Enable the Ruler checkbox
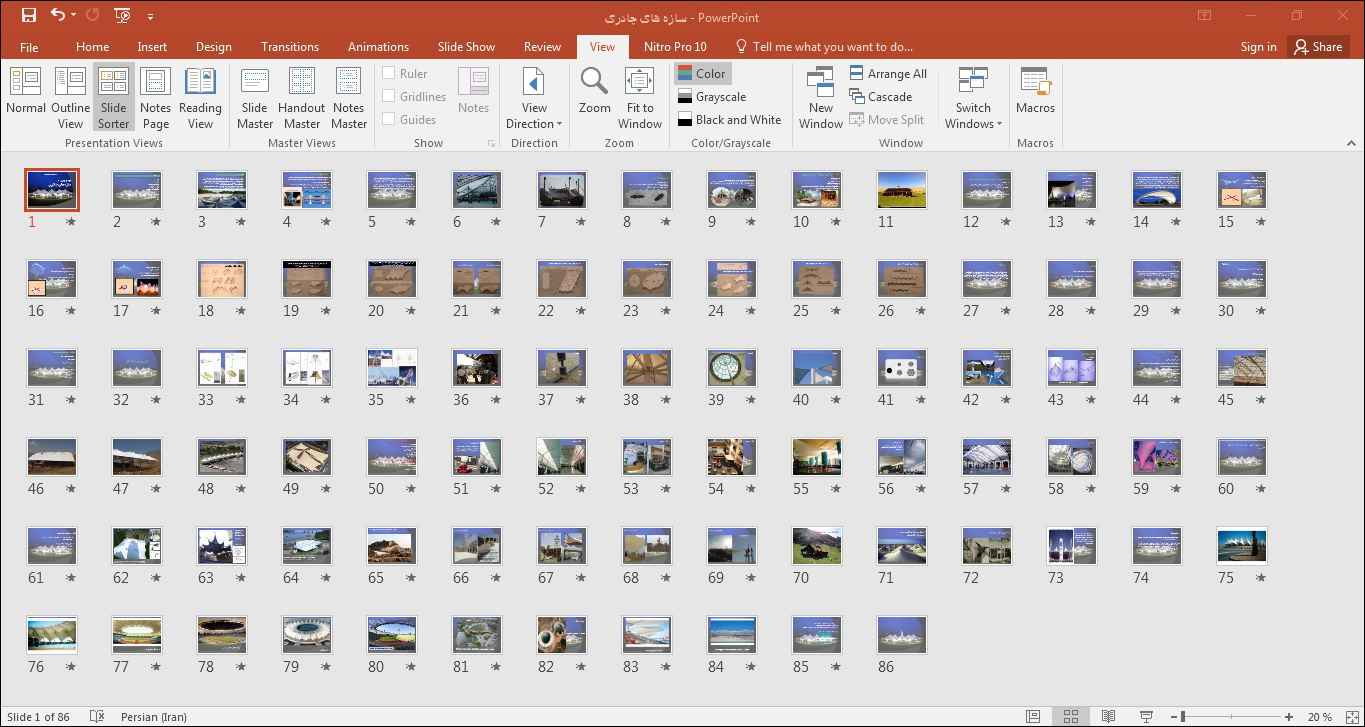 (389, 73)
